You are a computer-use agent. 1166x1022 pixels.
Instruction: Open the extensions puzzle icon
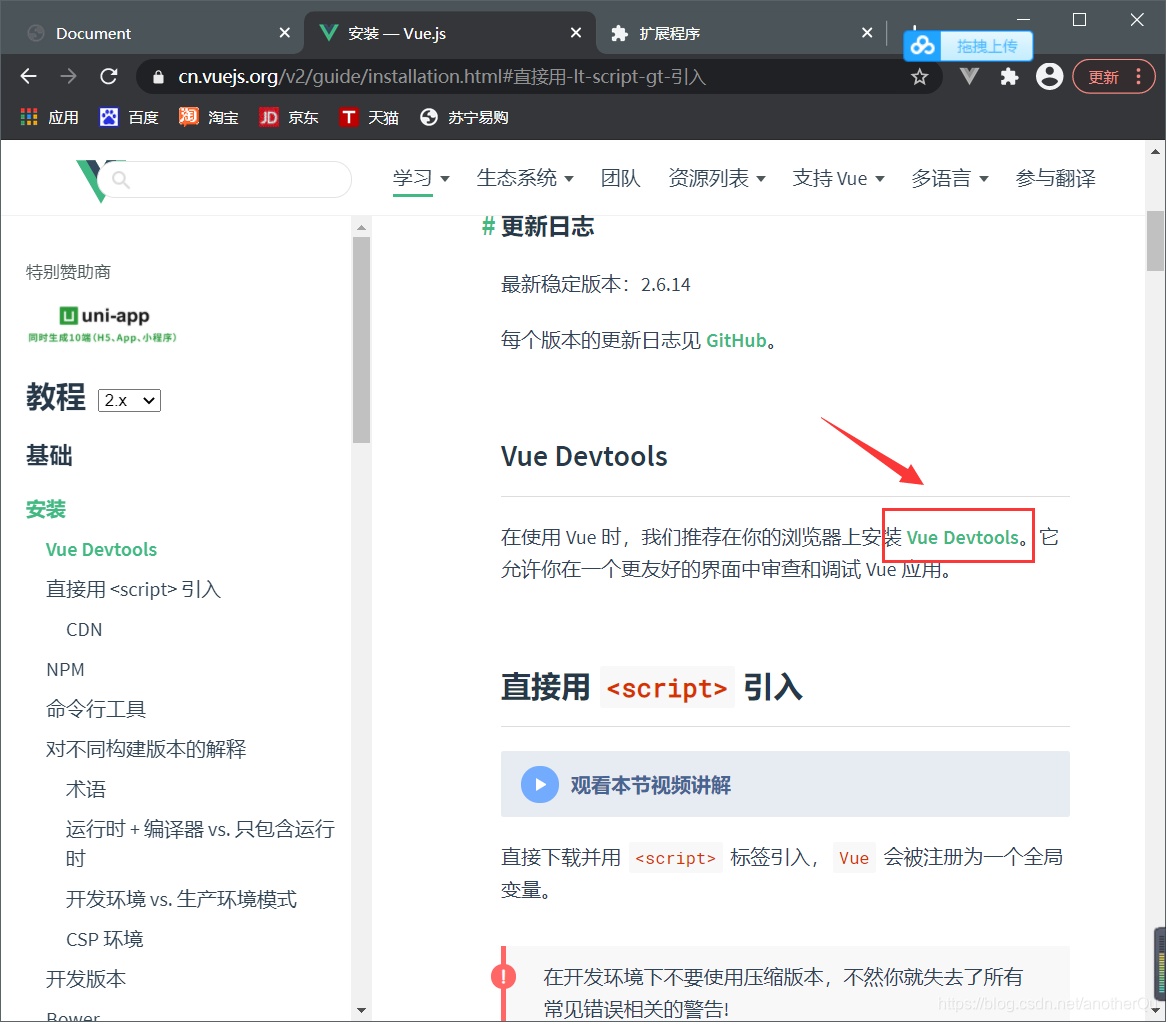(1009, 77)
